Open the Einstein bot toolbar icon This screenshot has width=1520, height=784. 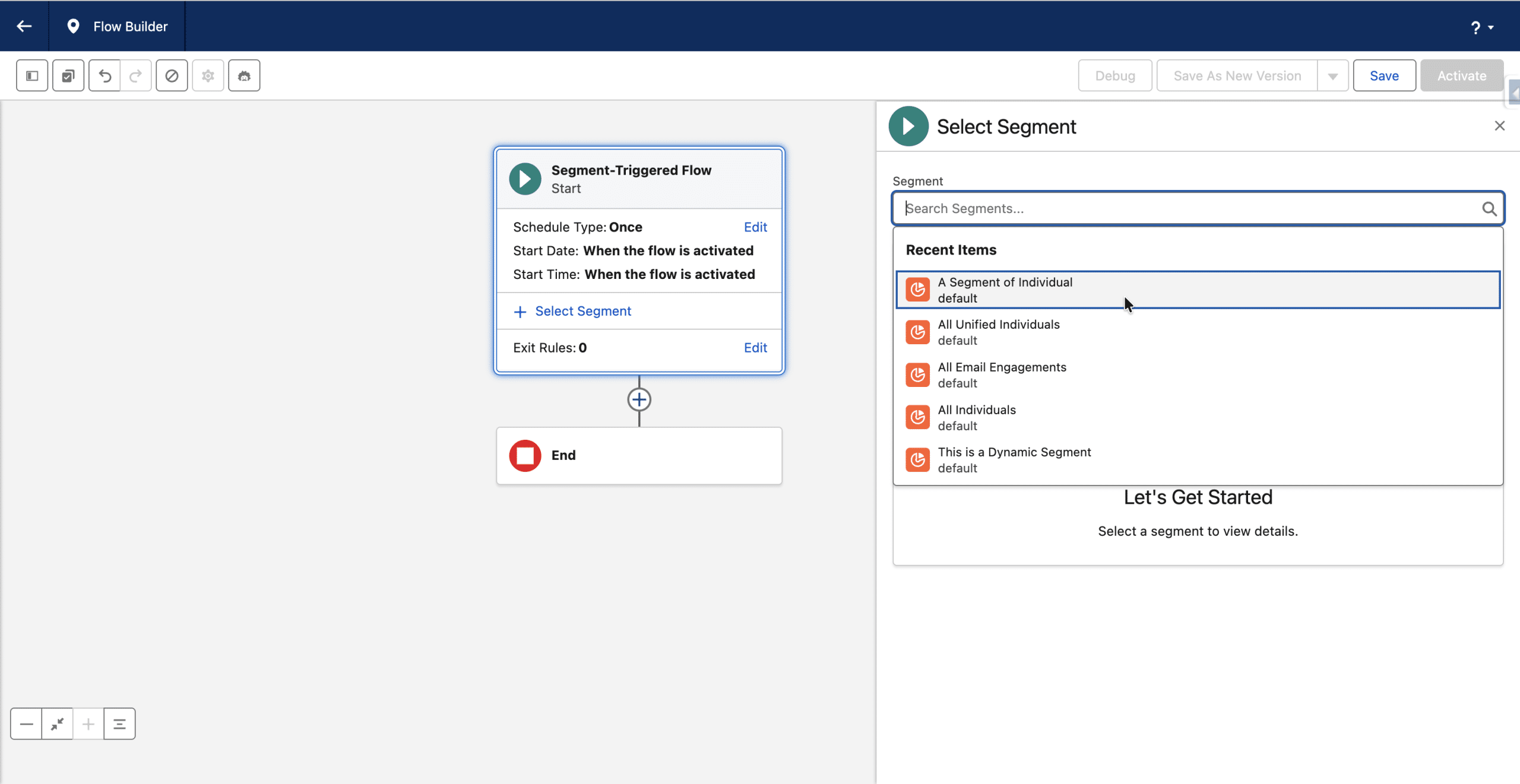click(244, 75)
